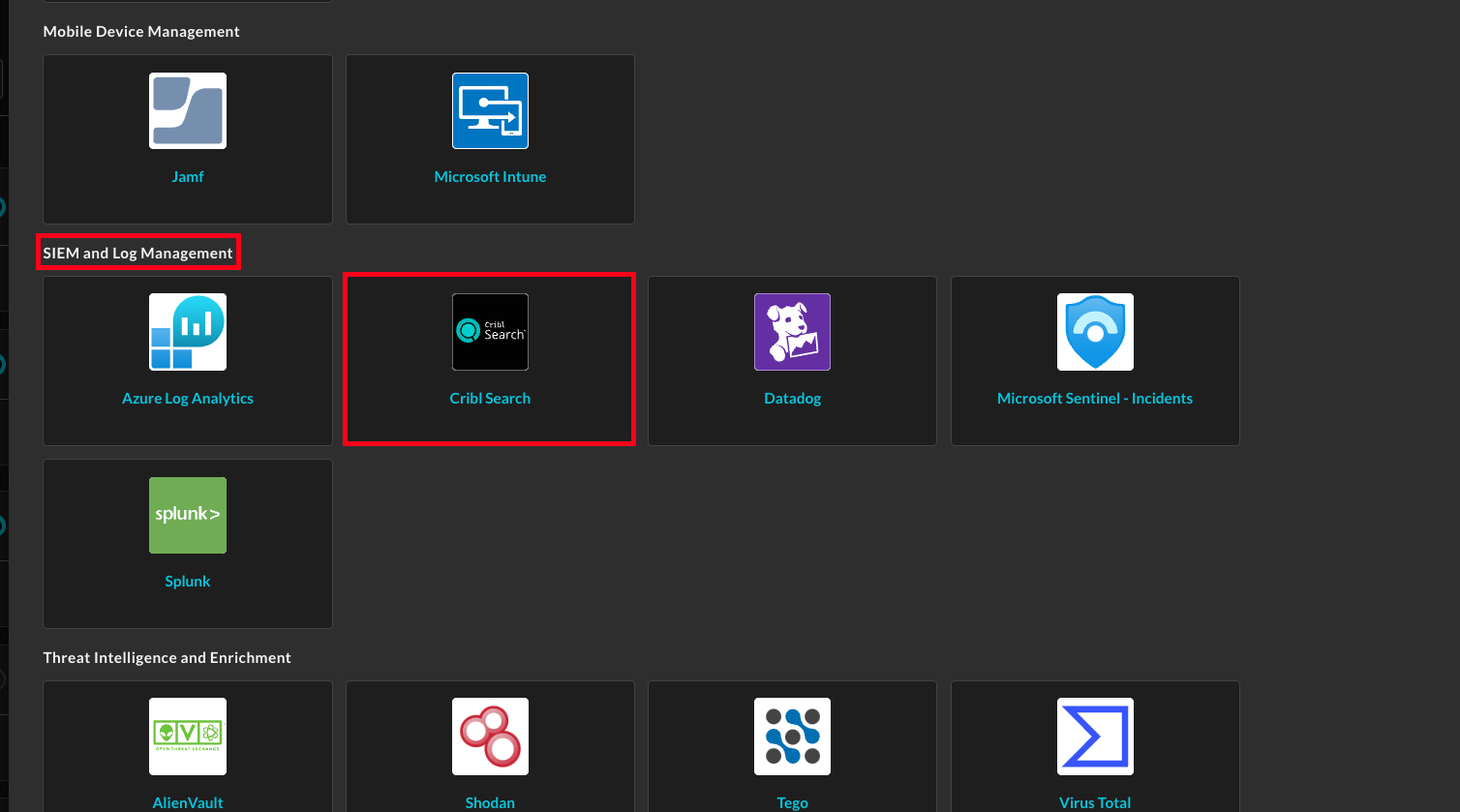Open the Splunk integration link
The width and height of the screenshot is (1460, 812).
click(188, 582)
